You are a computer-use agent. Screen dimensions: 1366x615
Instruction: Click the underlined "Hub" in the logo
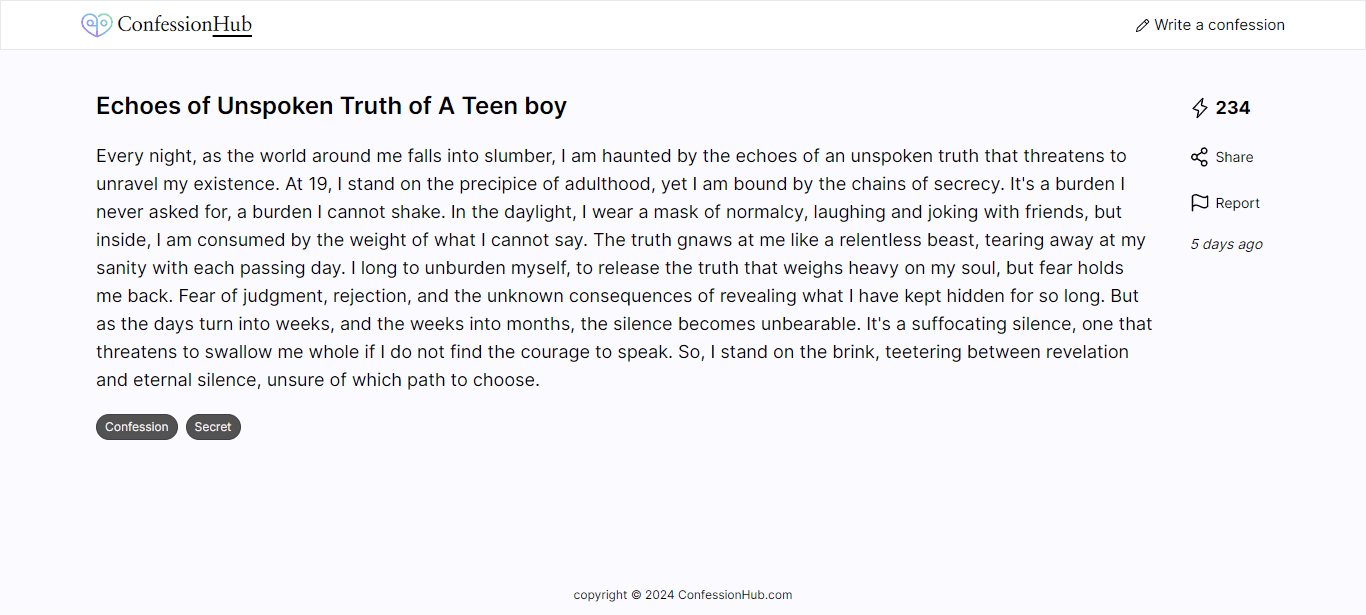point(233,25)
